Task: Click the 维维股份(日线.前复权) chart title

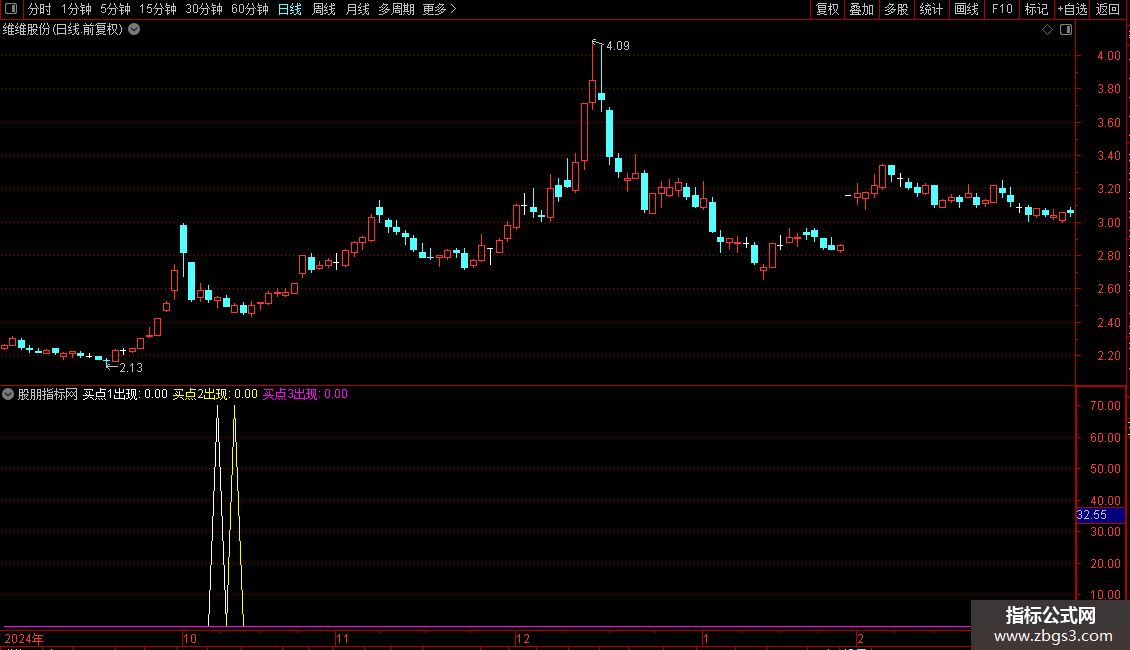Action: 63,30
